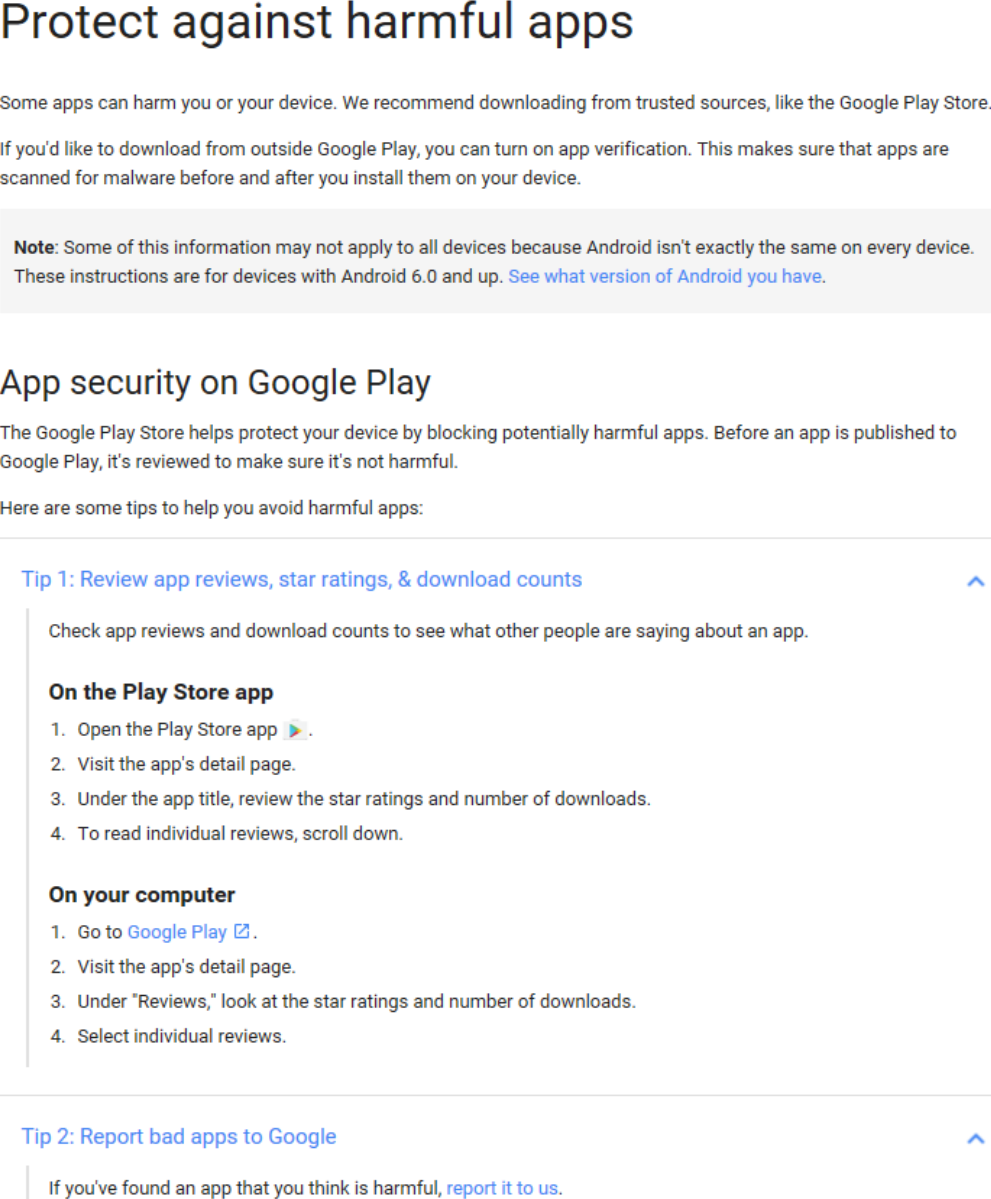Toggle the Tip 1 review app reviews heading

point(301,580)
